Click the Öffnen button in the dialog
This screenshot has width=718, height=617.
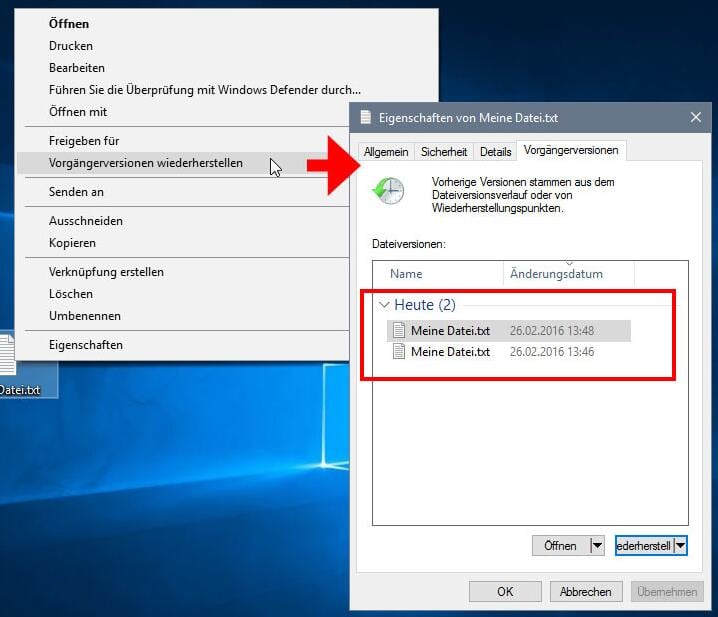560,546
